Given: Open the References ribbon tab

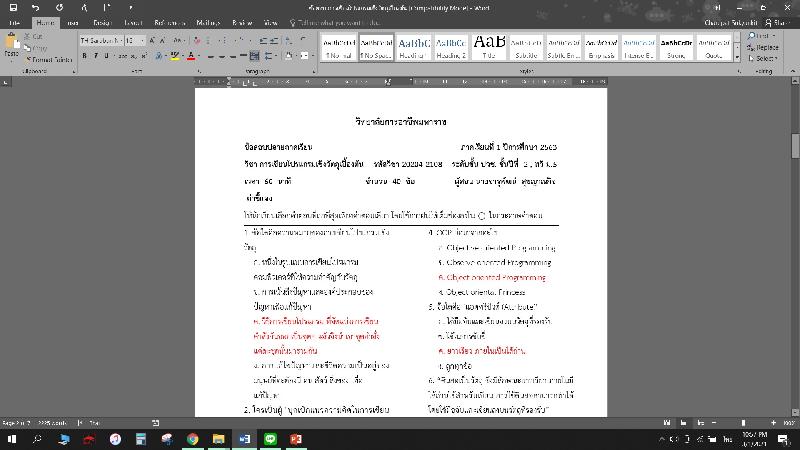Looking at the screenshot, I should (169, 21).
